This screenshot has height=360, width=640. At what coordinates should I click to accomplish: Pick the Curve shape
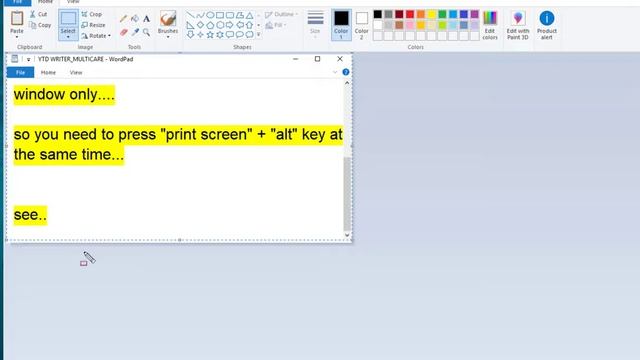coord(200,15)
